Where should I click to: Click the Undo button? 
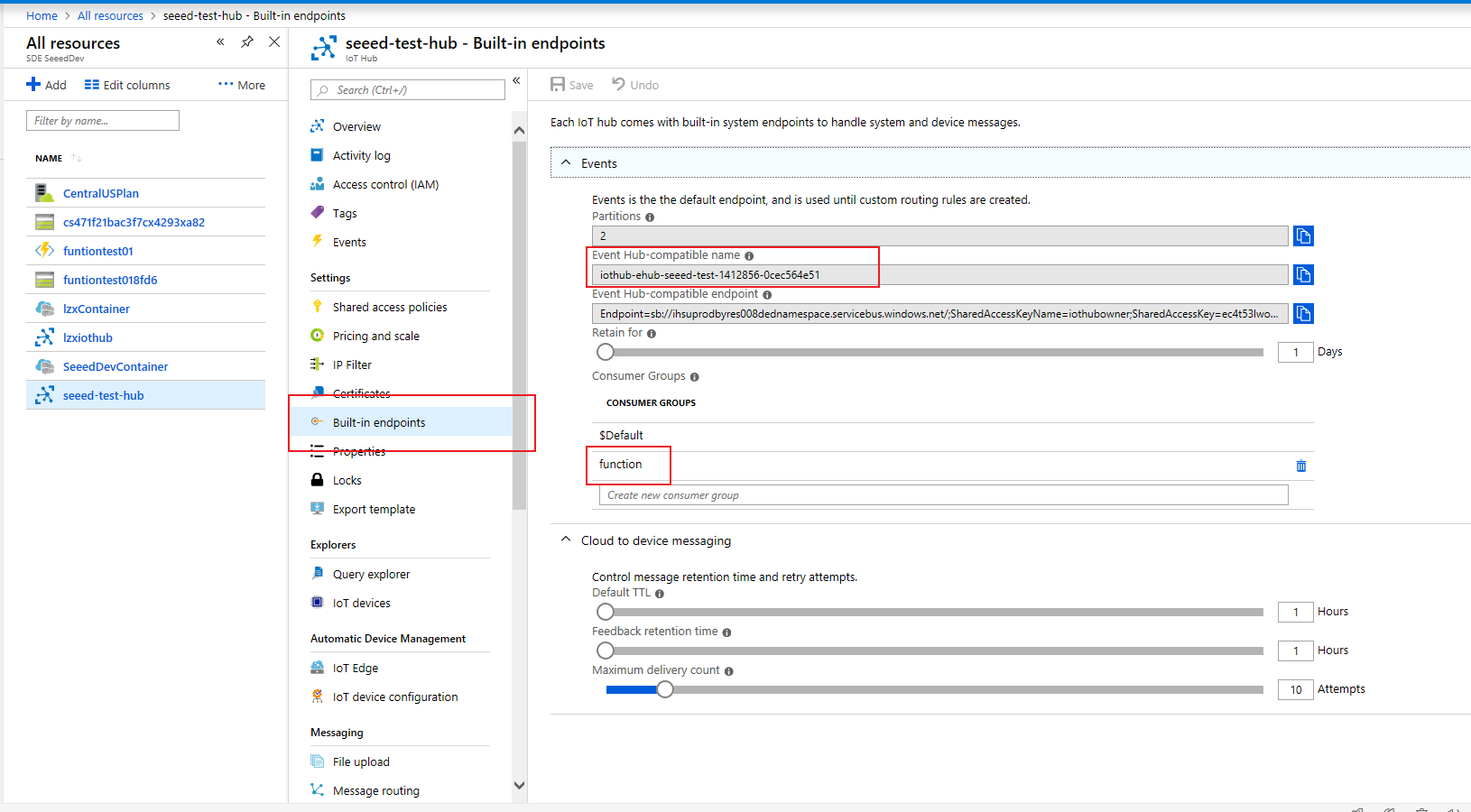635,85
